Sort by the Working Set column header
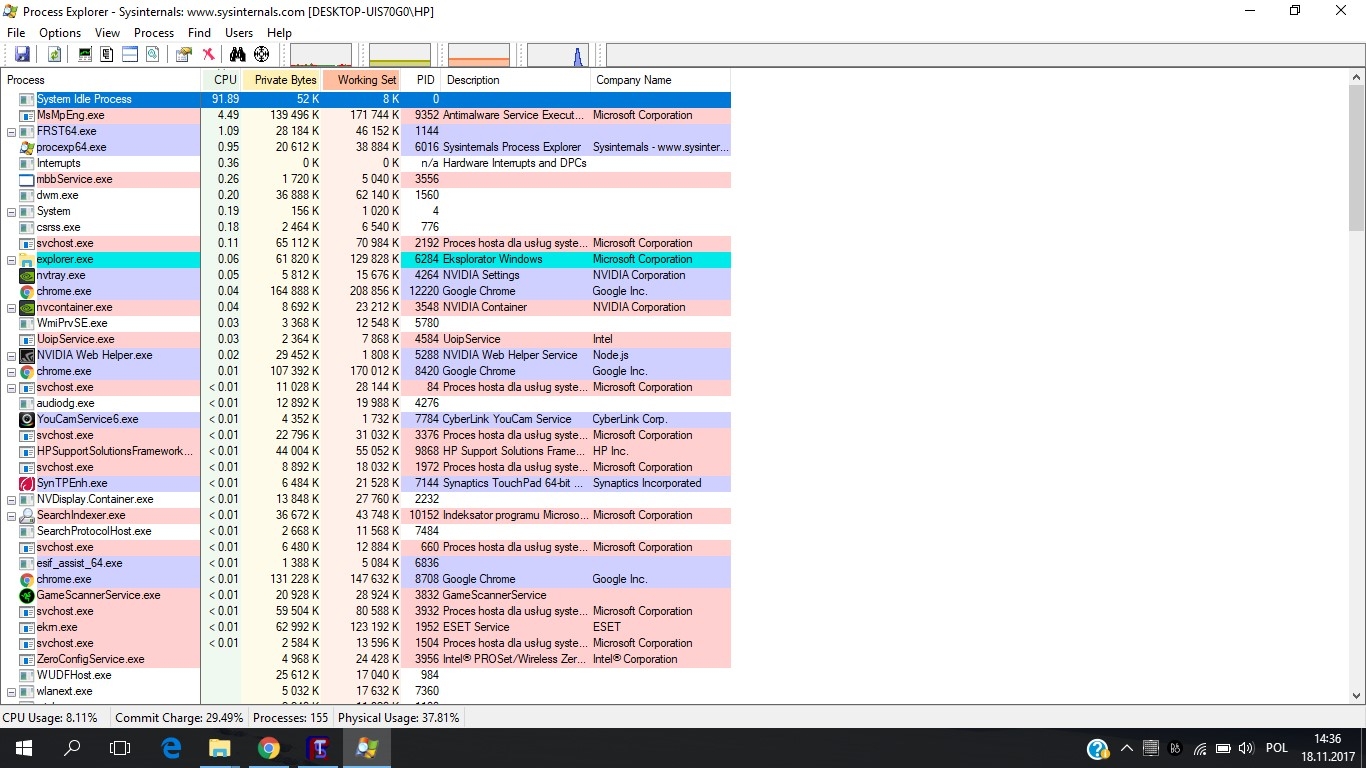 click(362, 80)
